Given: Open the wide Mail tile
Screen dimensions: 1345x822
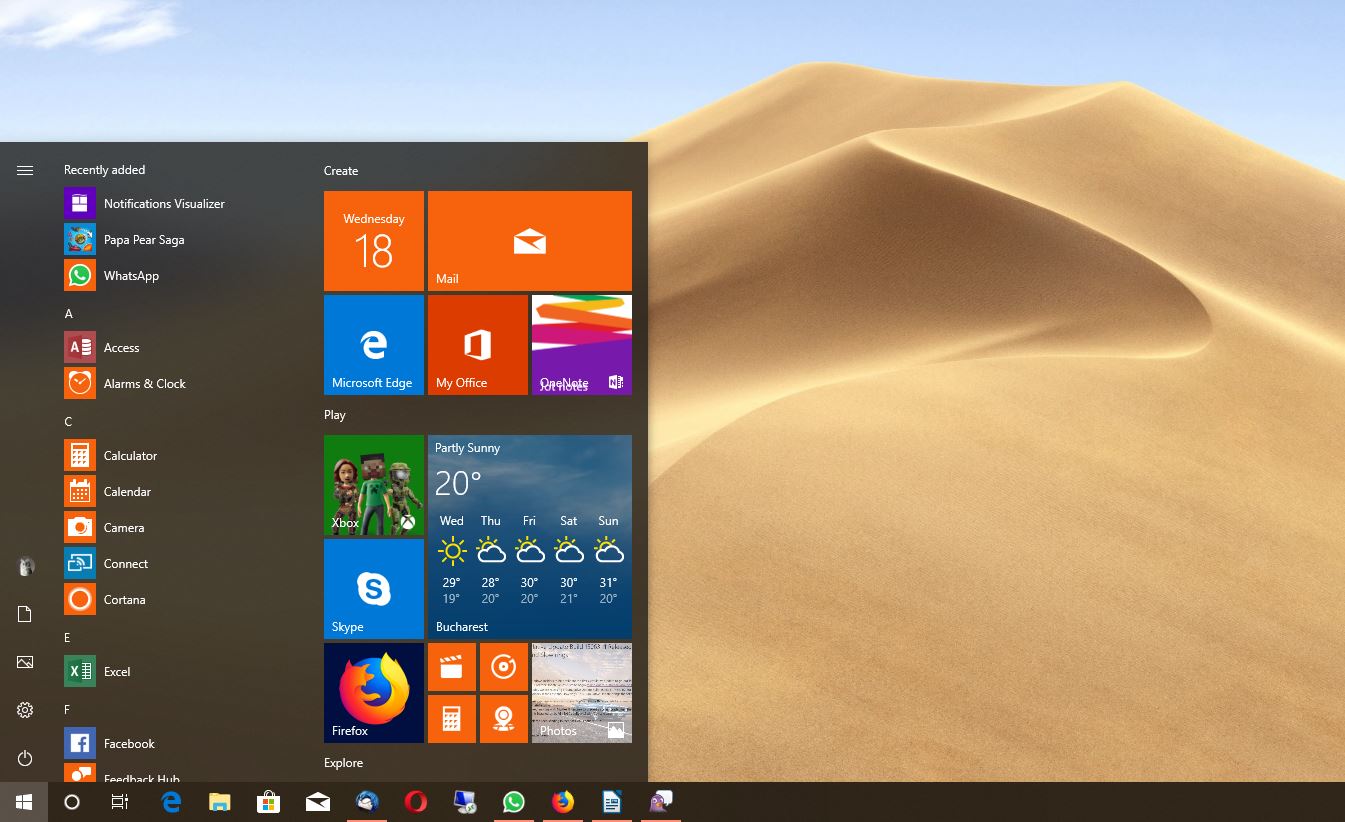Looking at the screenshot, I should click(530, 241).
